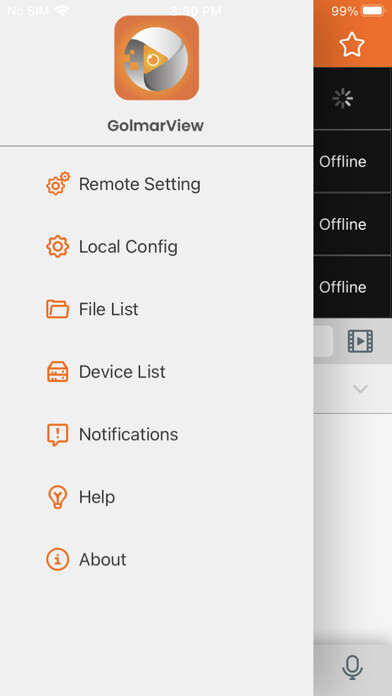Select the middle Offline camera channel
The image size is (392, 696).
[x=352, y=224]
